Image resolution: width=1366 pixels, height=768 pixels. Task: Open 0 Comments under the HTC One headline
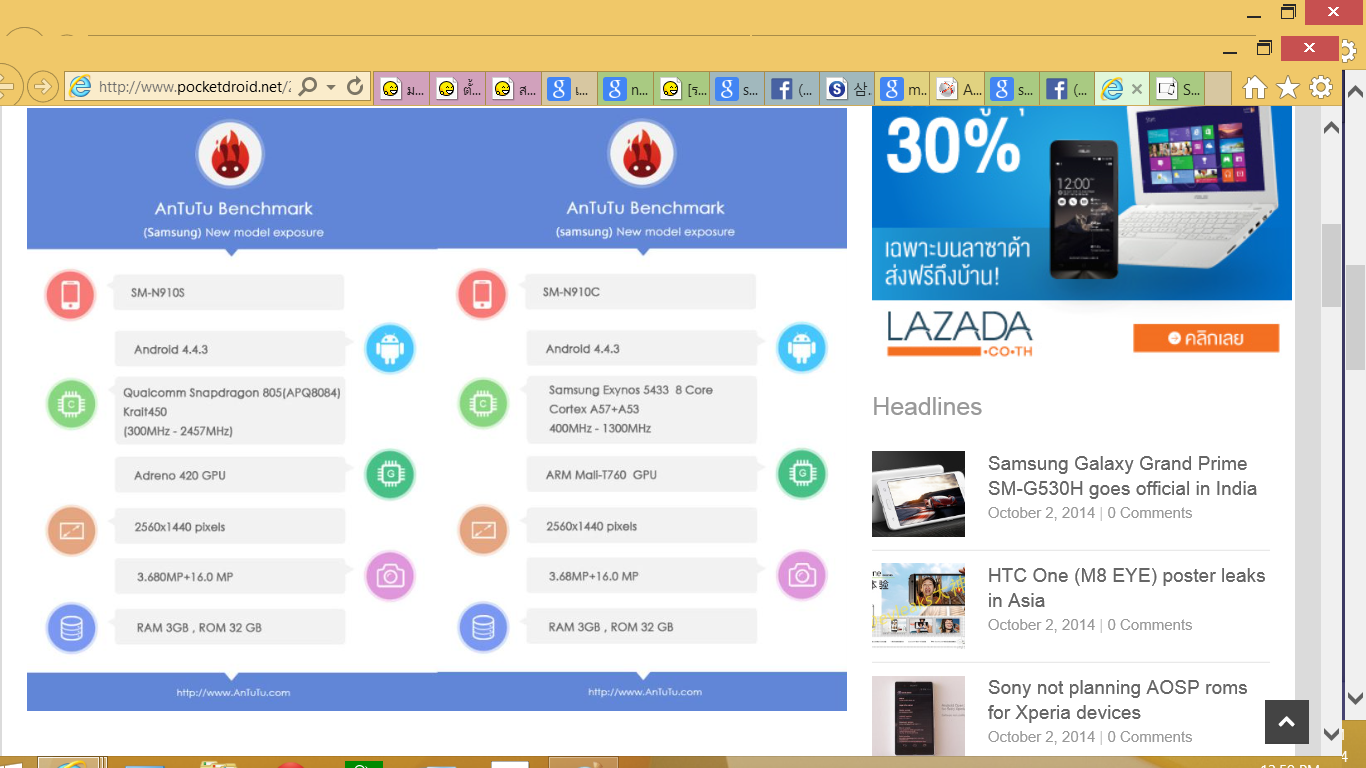pyautogui.click(x=1150, y=625)
